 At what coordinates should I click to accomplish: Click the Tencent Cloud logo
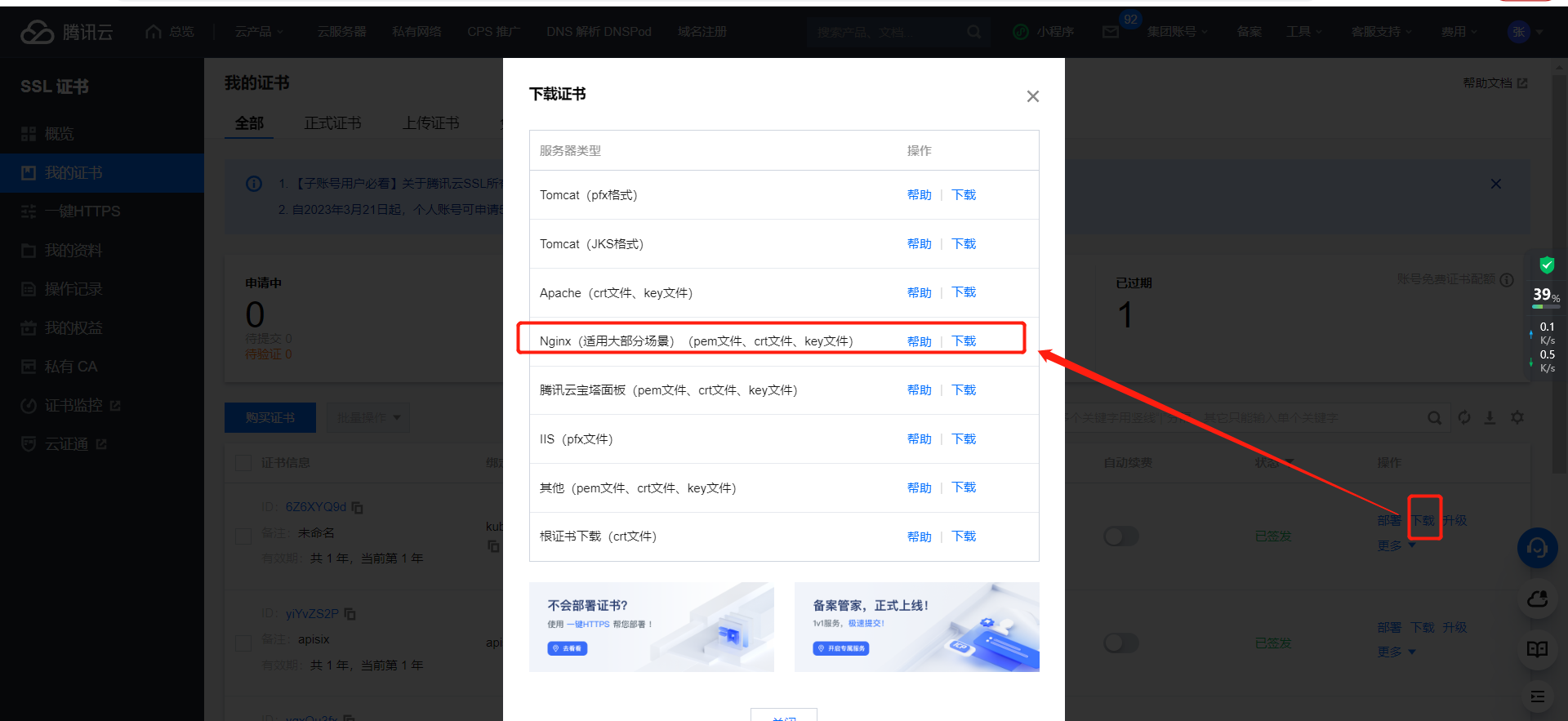click(67, 32)
